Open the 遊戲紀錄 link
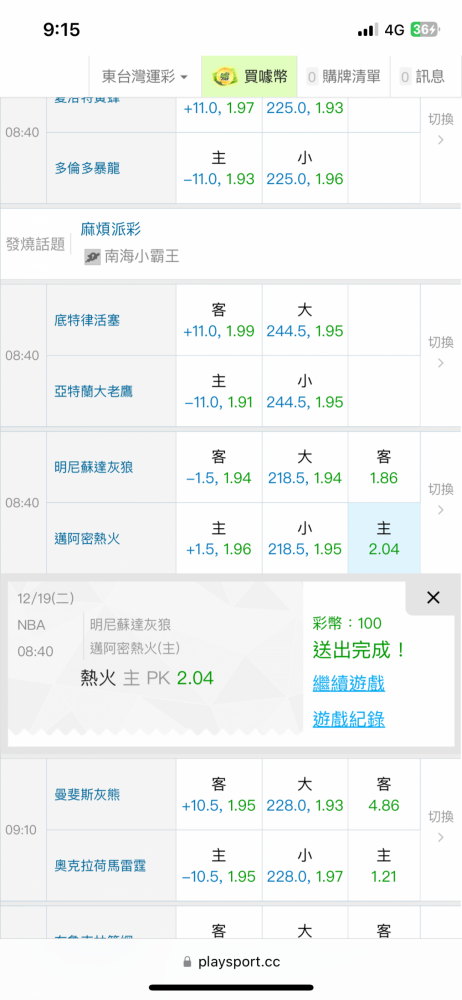The height and width of the screenshot is (1000, 462). (x=348, y=719)
